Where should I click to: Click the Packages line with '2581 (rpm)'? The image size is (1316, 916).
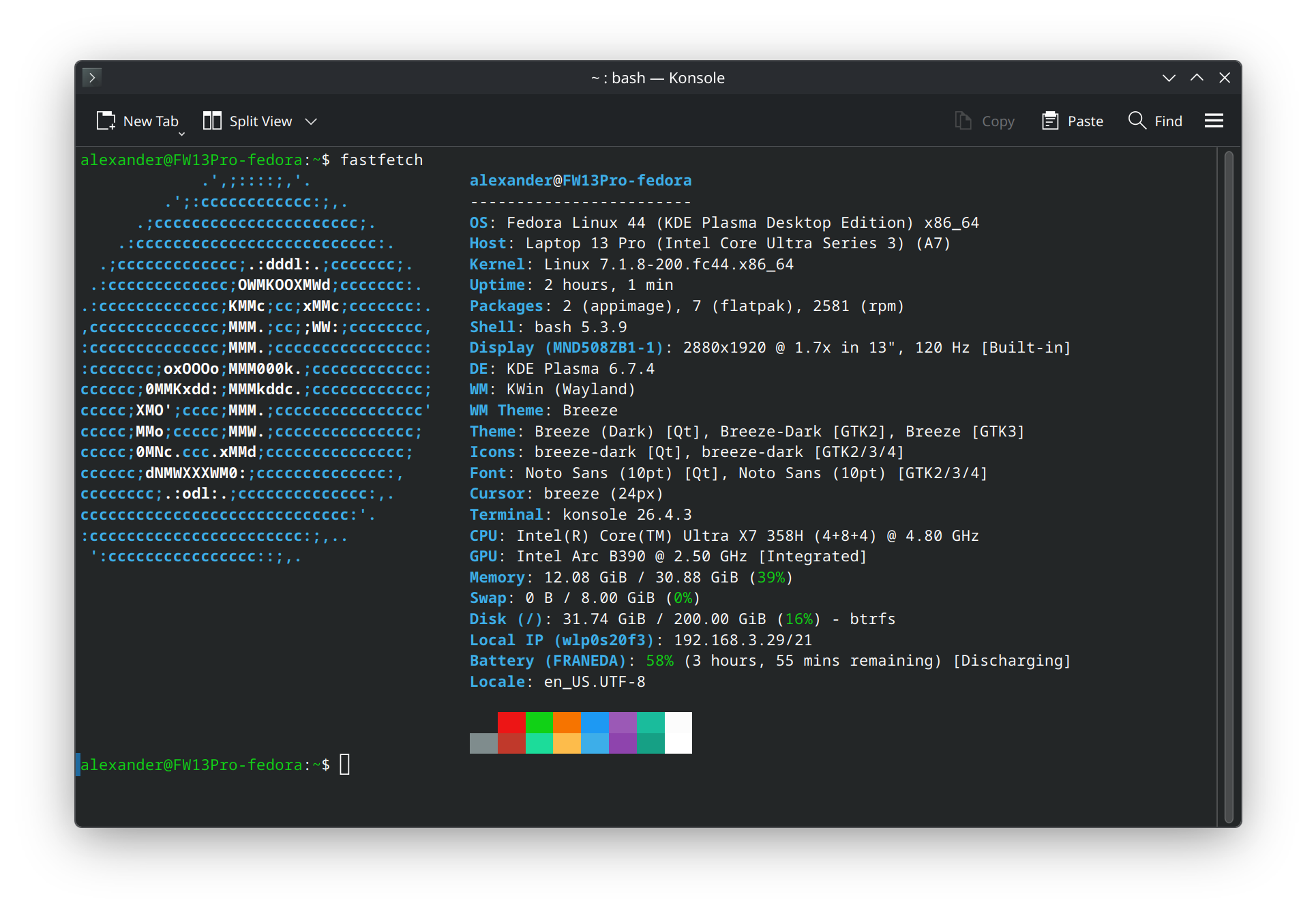pyautogui.click(x=687, y=306)
